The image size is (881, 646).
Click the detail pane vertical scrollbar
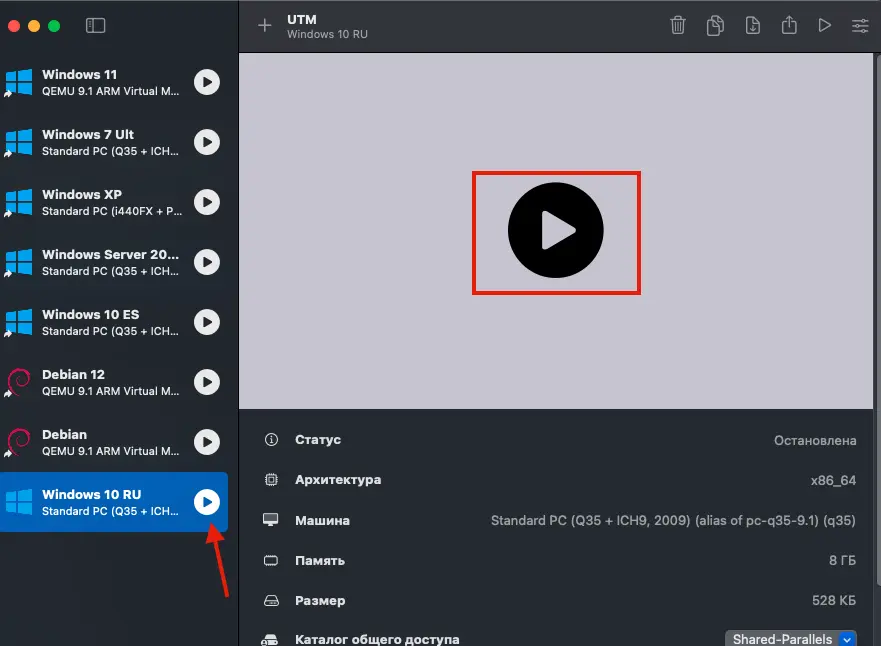point(877,320)
